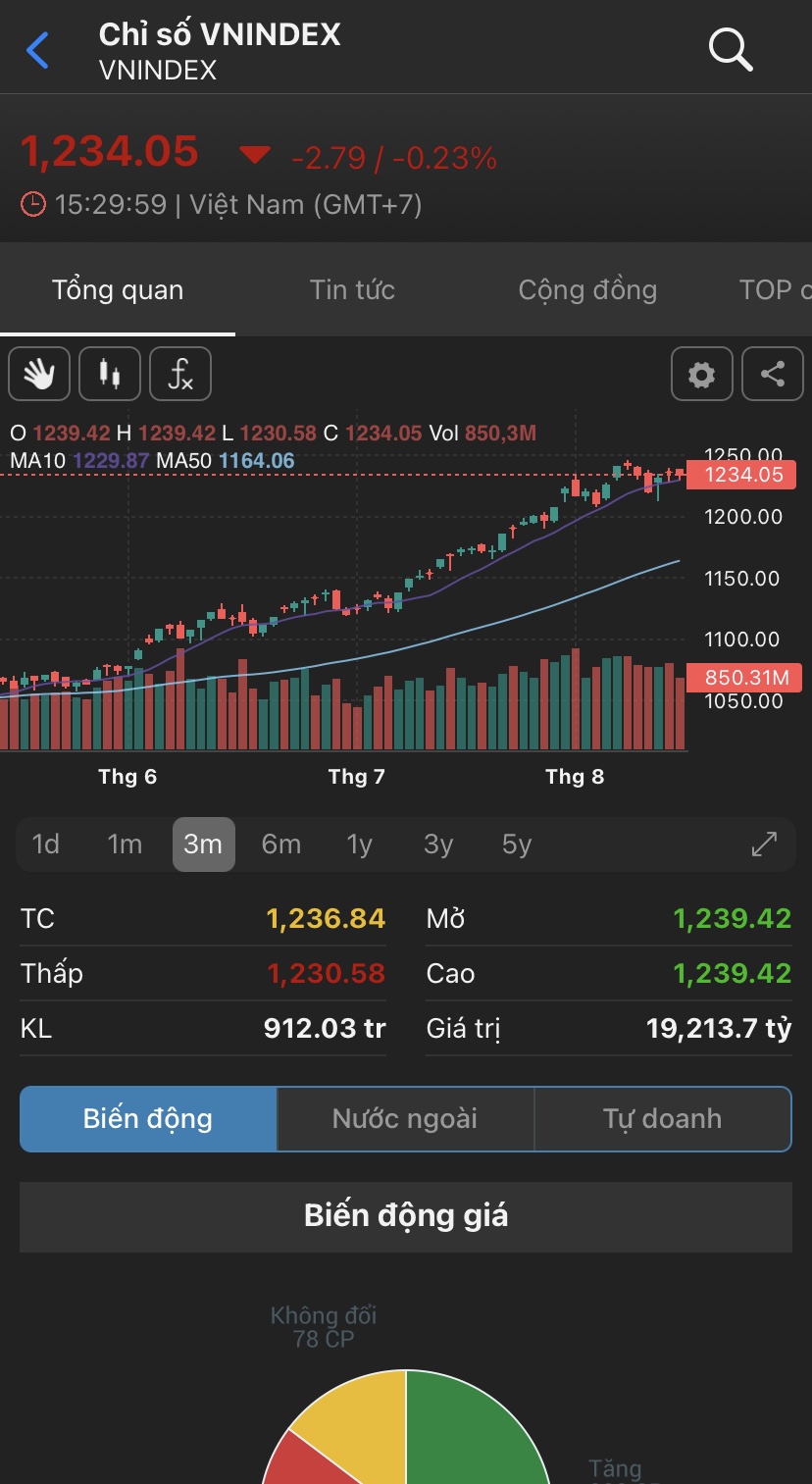812x1484 pixels.
Task: Tap the back arrow icon
Action: tap(37, 50)
